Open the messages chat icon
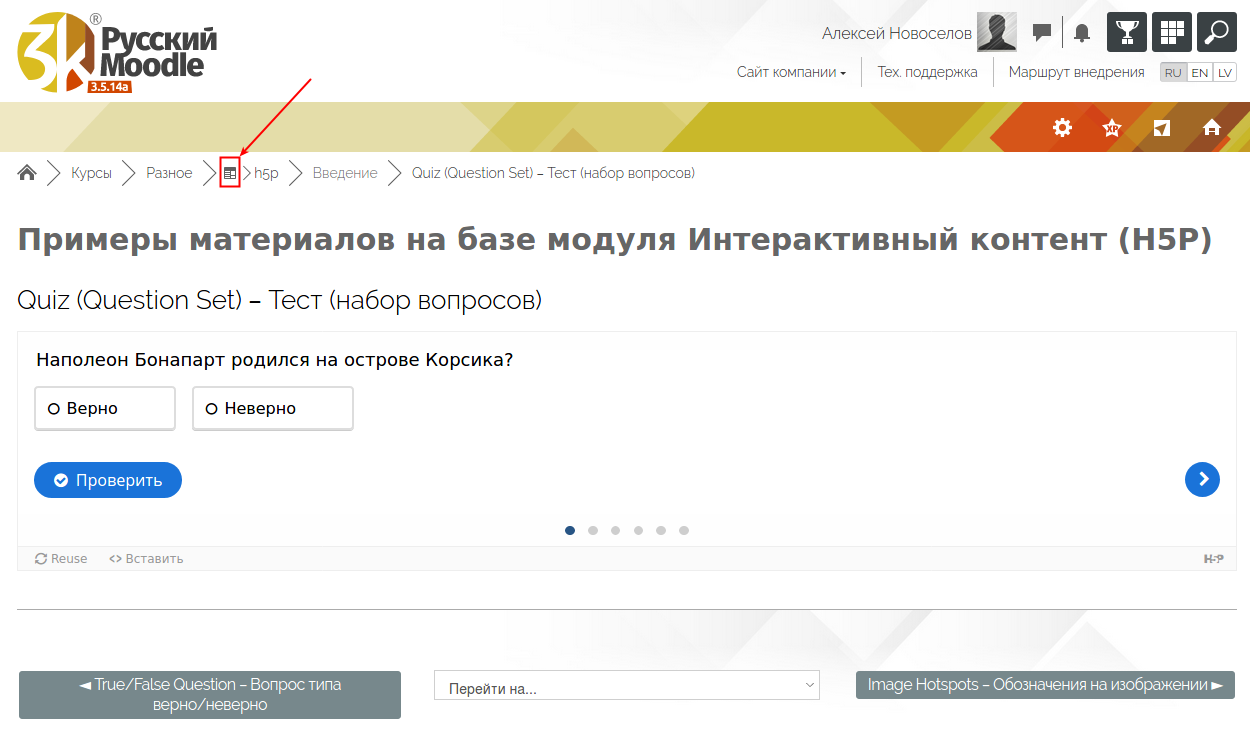The height and width of the screenshot is (731, 1250). [x=1041, y=33]
